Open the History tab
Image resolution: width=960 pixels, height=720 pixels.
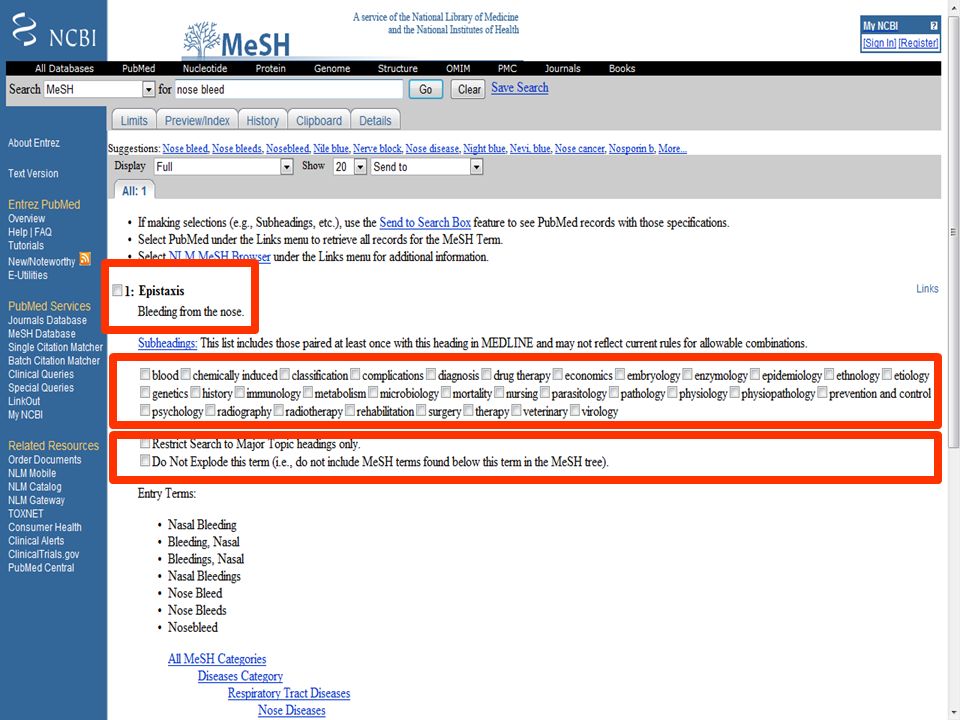pyautogui.click(x=263, y=121)
